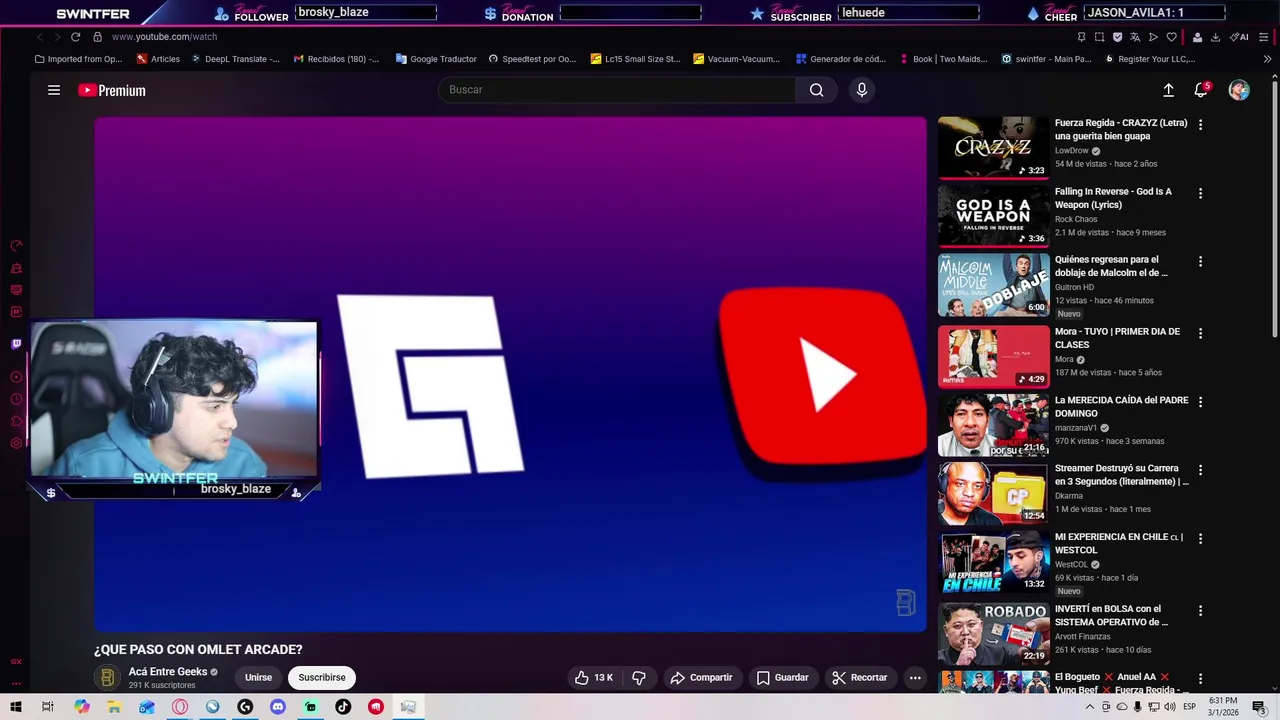1280x720 pixels.
Task: Open the YouTube account avatar menu
Action: [x=1239, y=90]
